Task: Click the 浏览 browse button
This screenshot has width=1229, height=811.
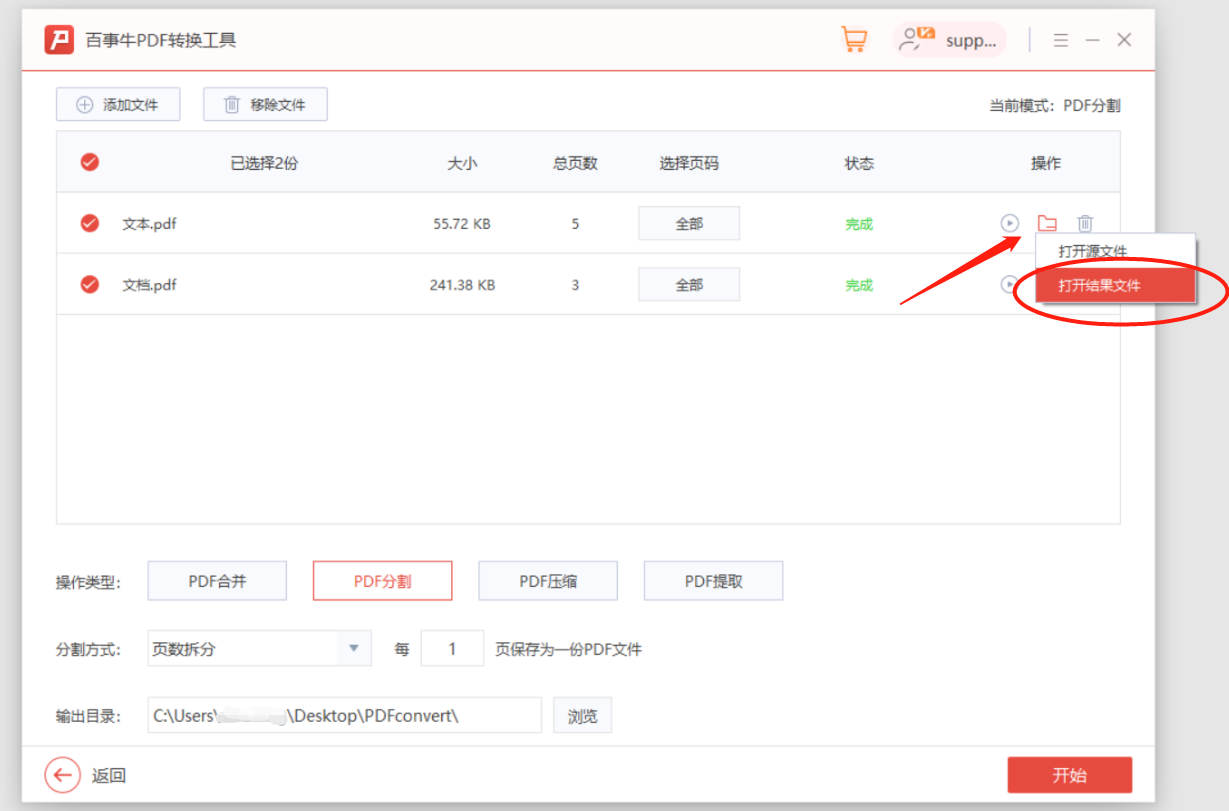Action: click(x=583, y=716)
